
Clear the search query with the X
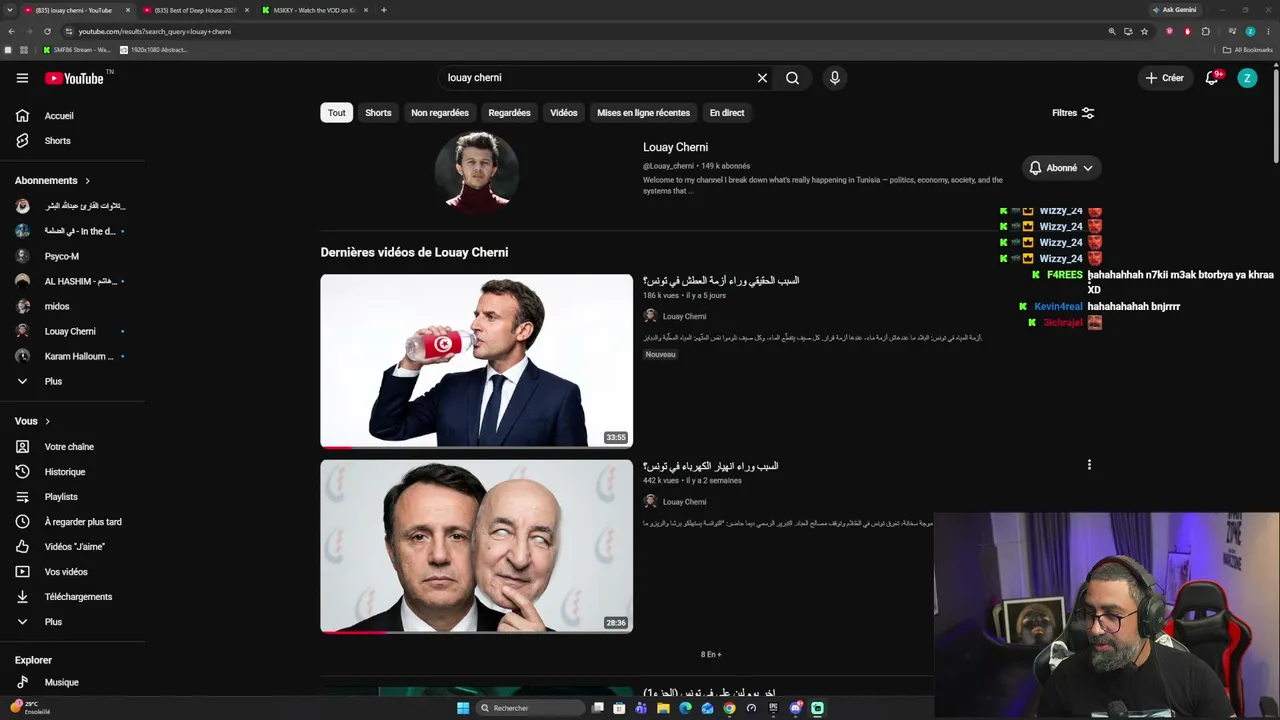point(762,78)
